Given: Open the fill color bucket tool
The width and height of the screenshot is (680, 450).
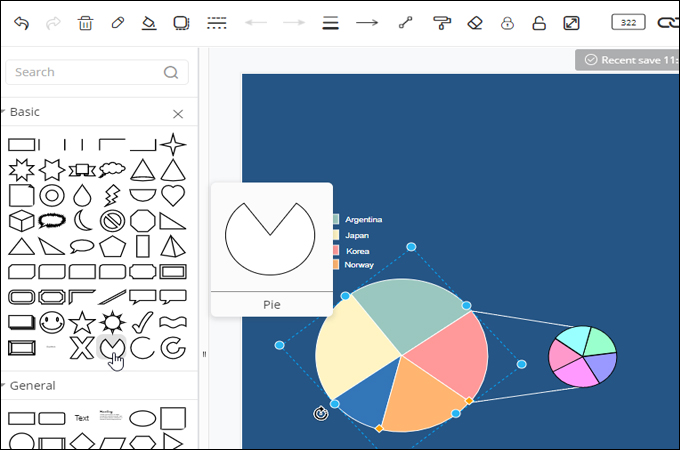Looking at the screenshot, I should pyautogui.click(x=149, y=23).
